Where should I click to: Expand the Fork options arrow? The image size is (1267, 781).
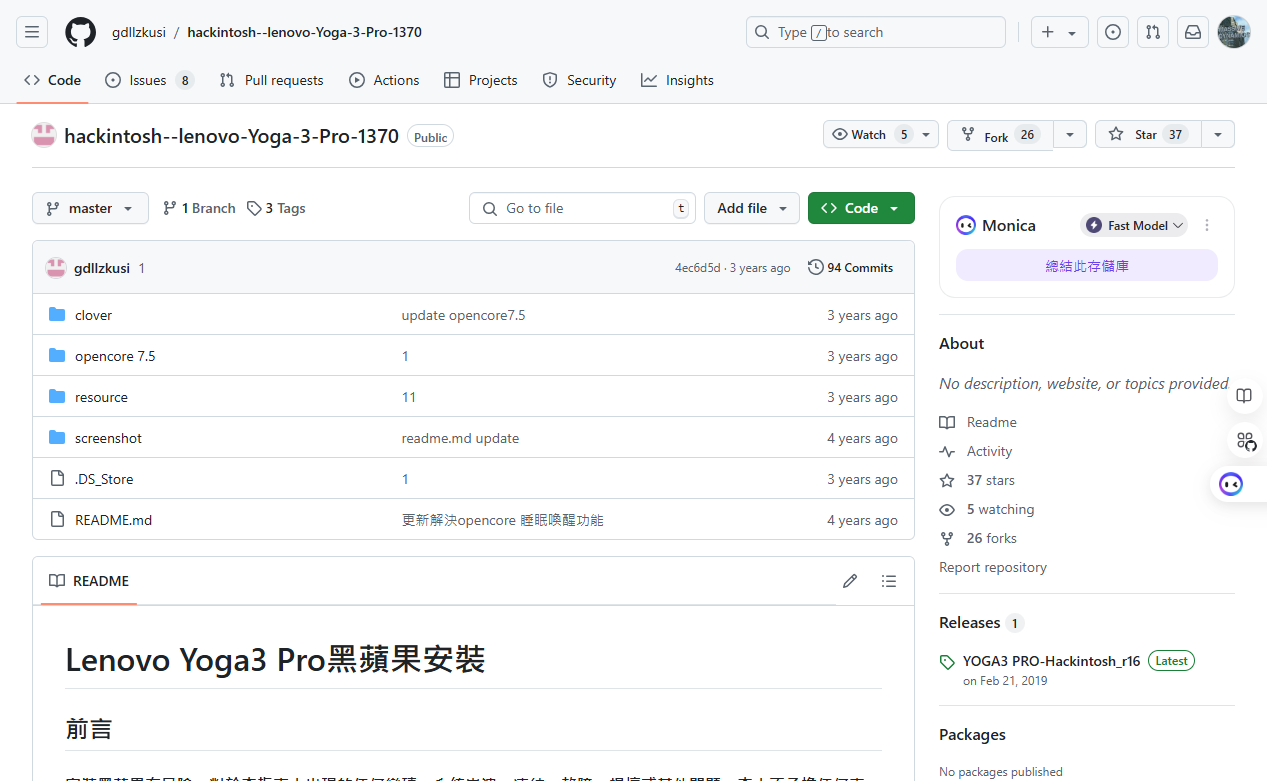[1070, 135]
